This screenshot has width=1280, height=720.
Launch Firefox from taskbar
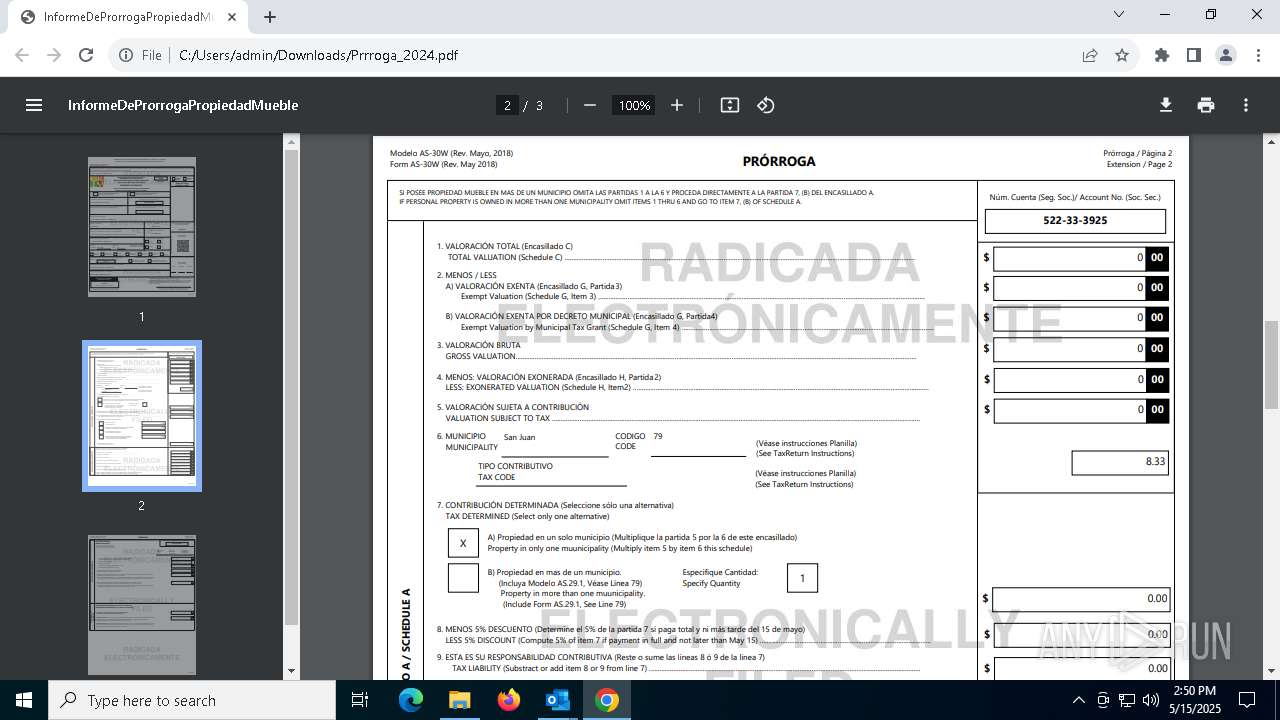click(x=509, y=700)
